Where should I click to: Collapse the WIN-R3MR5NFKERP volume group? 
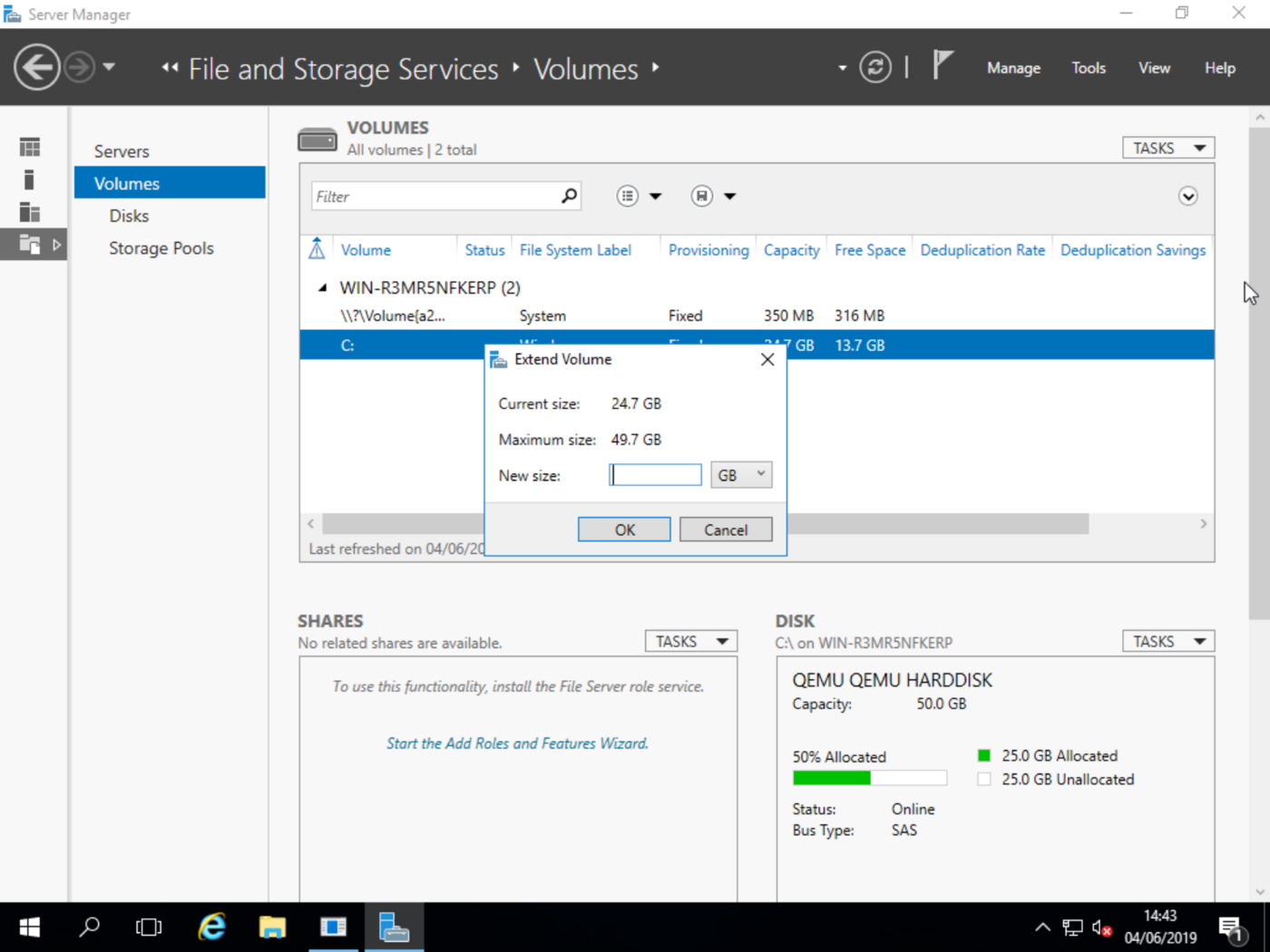point(322,287)
